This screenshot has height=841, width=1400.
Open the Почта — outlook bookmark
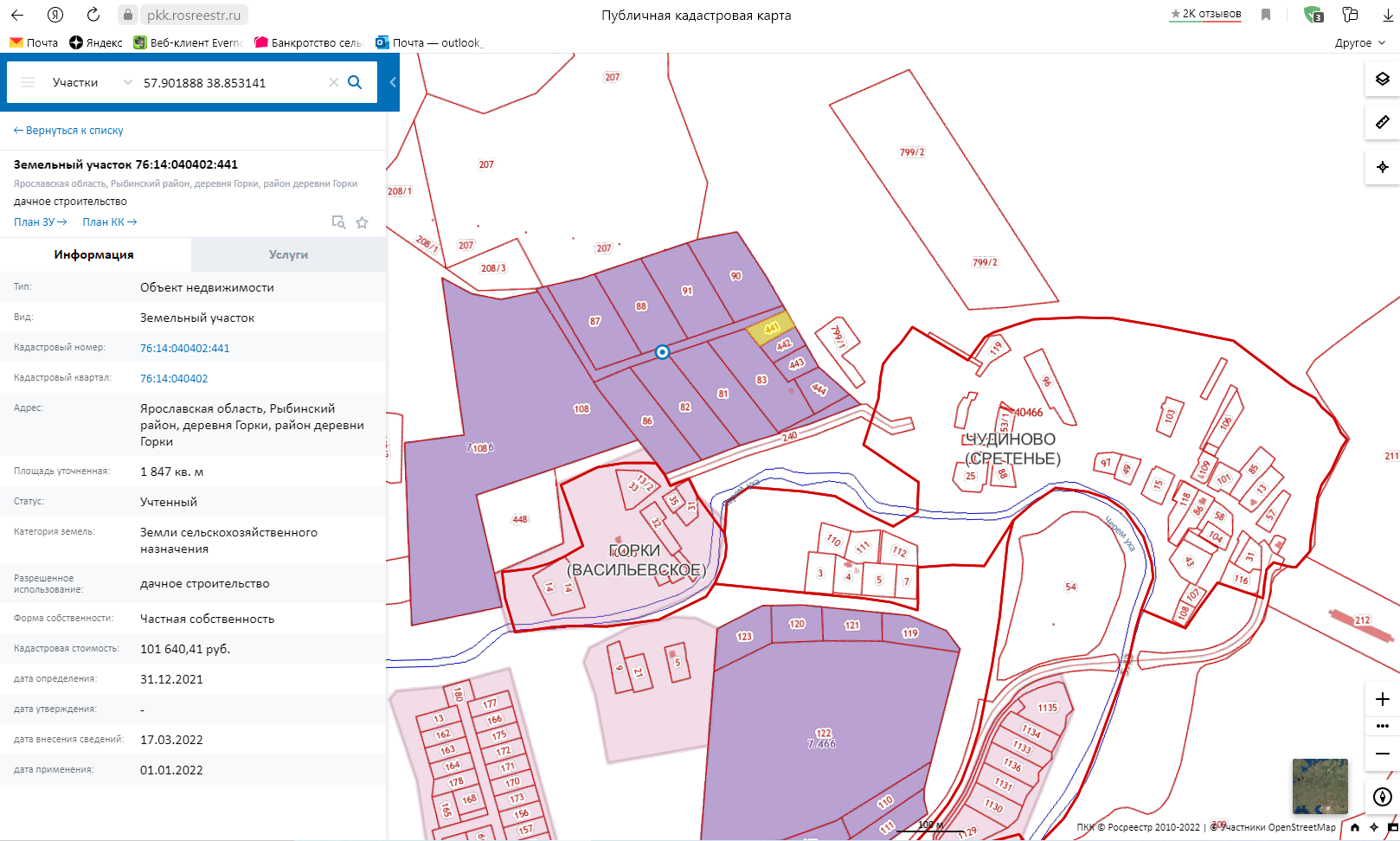click(429, 42)
